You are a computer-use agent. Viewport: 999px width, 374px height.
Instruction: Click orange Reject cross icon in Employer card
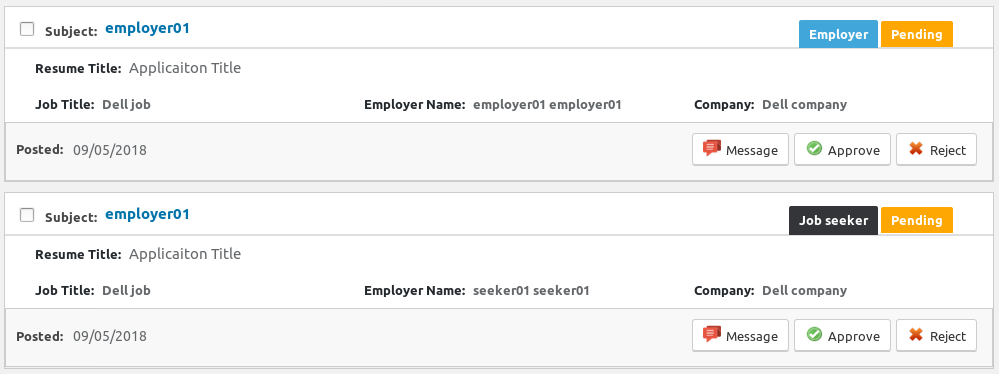[916, 148]
